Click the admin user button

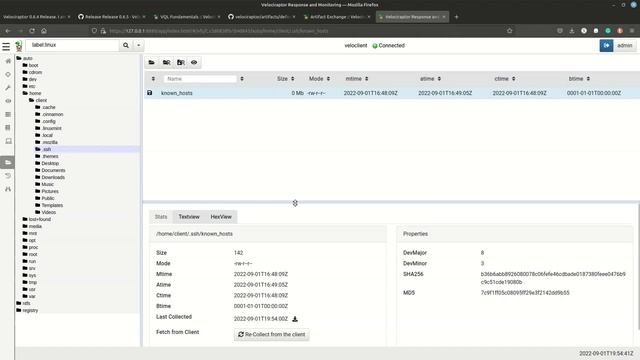[624, 46]
